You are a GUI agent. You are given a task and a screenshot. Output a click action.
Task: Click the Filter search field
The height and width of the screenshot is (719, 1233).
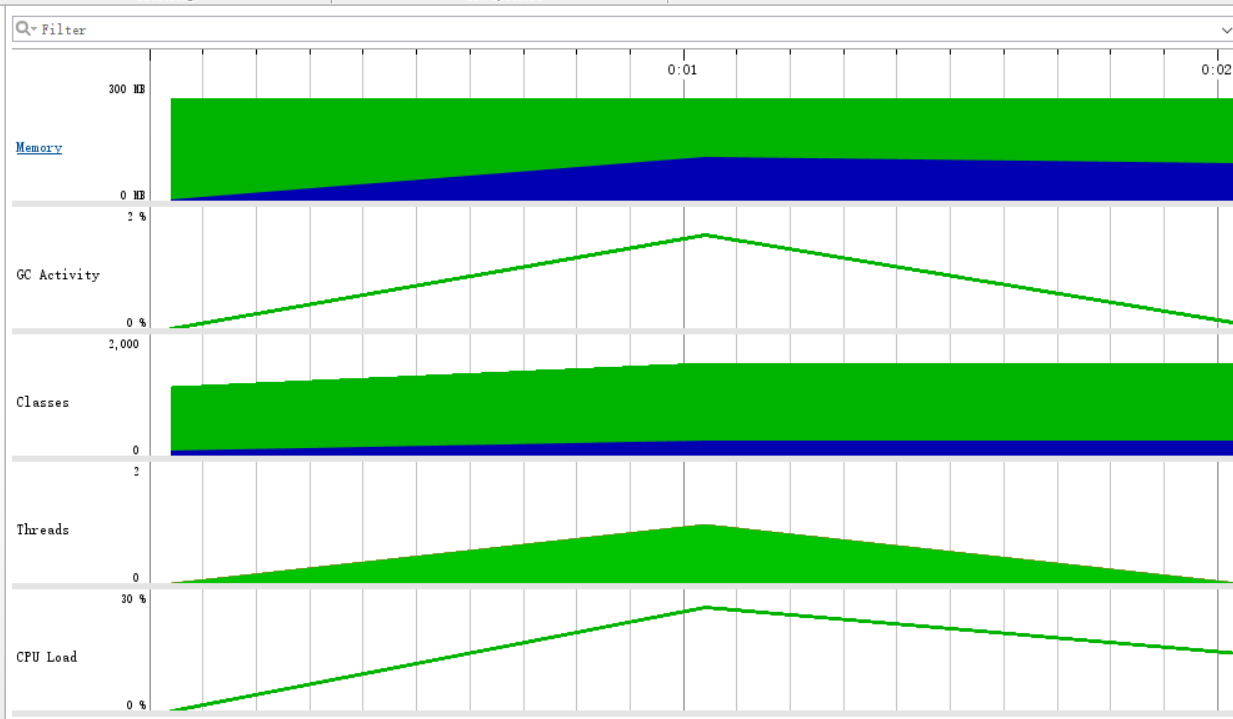click(623, 30)
